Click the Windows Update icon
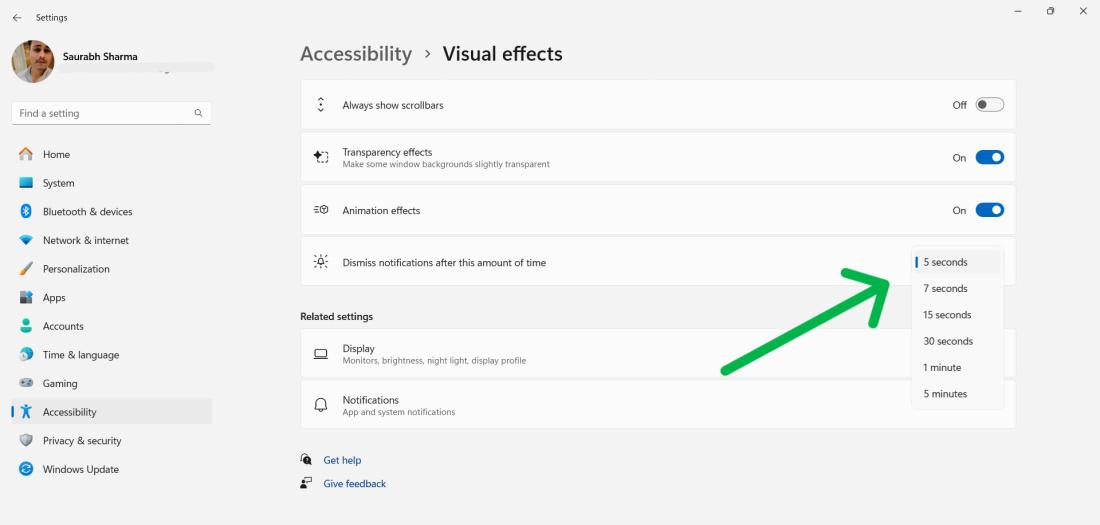The height and width of the screenshot is (525, 1100). 26,469
